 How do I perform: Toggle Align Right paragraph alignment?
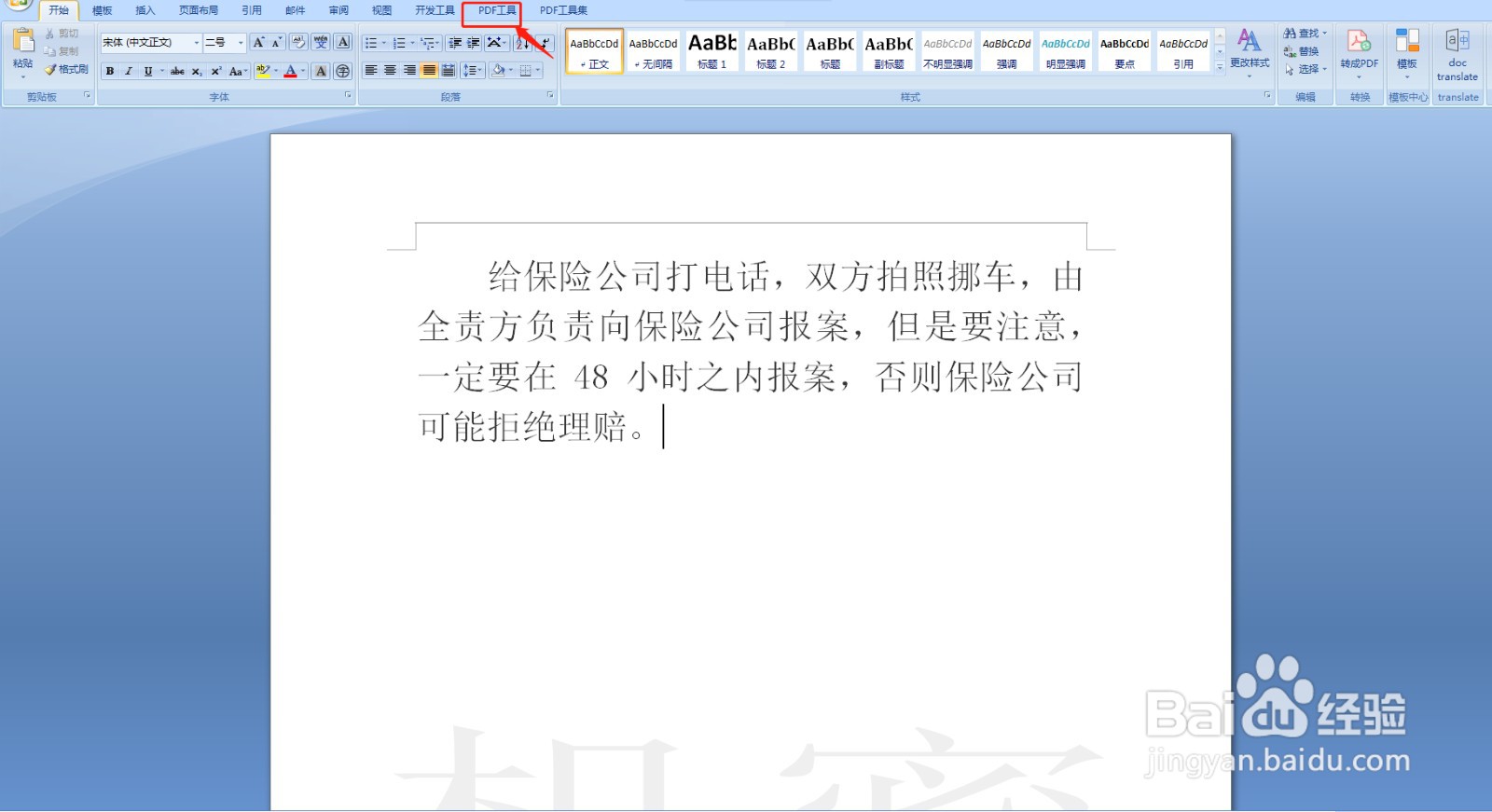point(409,70)
